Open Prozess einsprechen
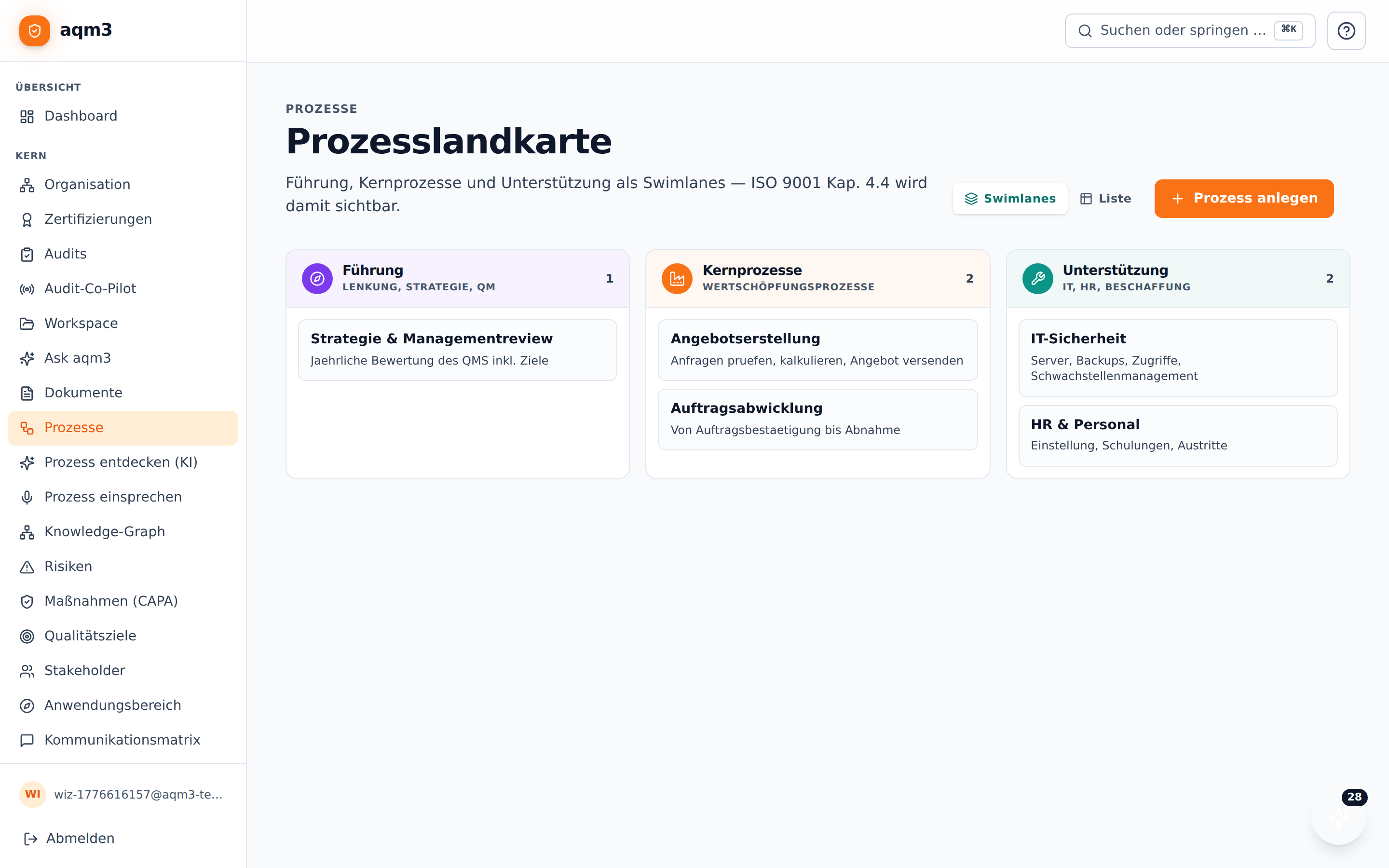1389x868 pixels. pyautogui.click(x=123, y=497)
